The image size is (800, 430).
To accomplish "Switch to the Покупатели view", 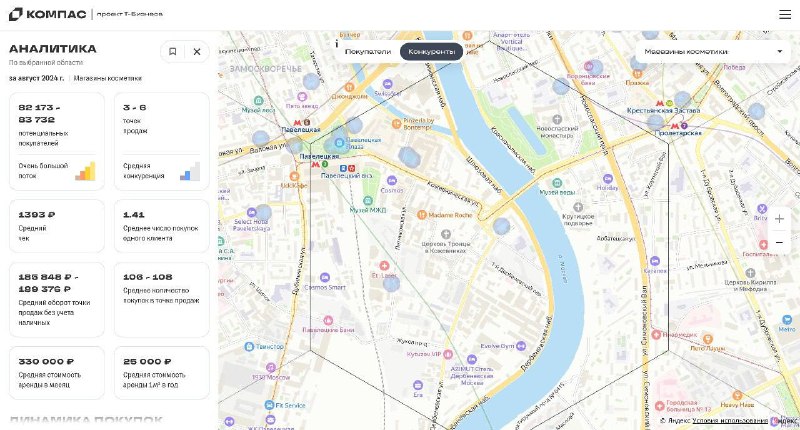I will (368, 52).
